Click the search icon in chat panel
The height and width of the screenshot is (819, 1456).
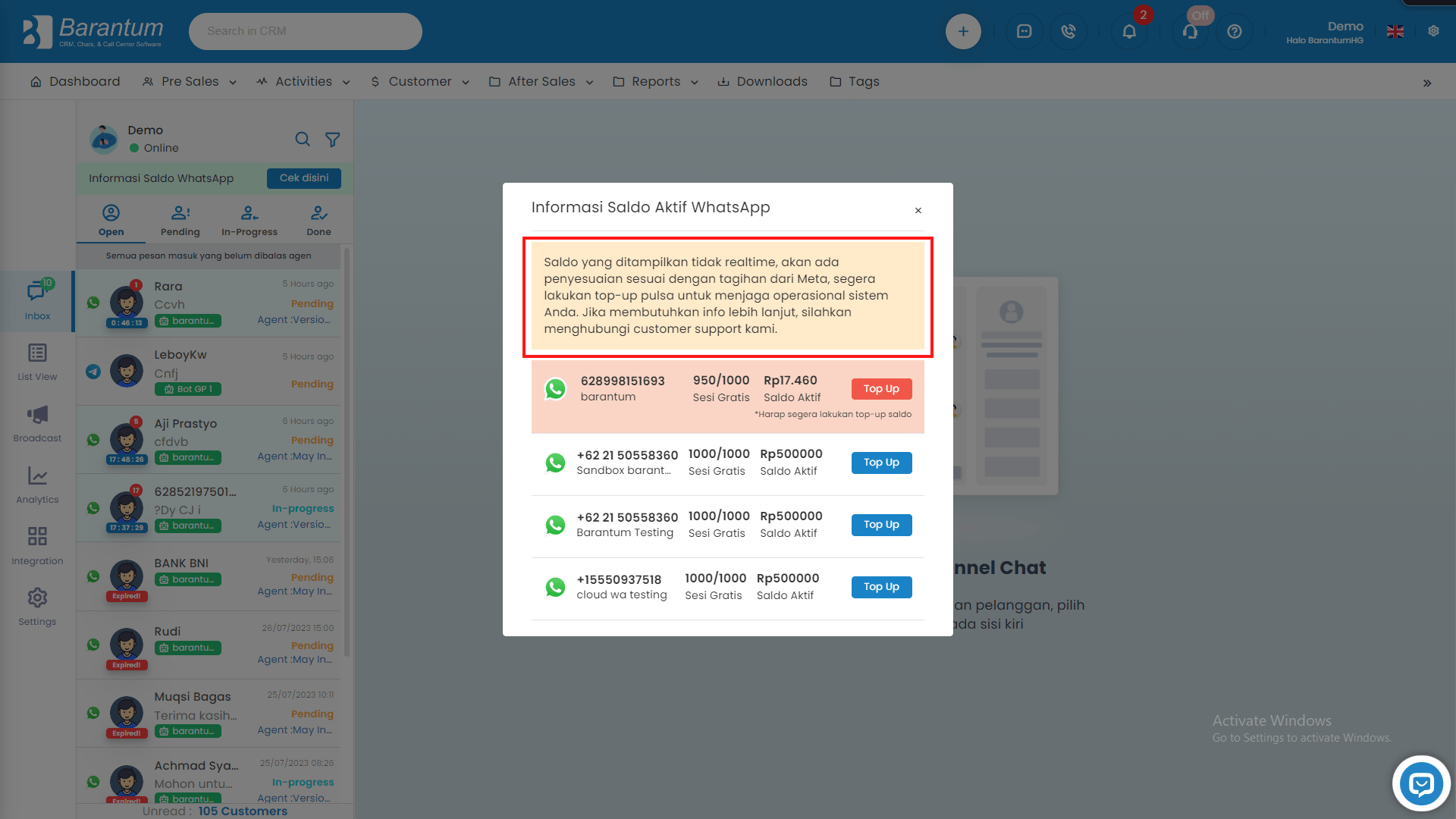coord(303,139)
